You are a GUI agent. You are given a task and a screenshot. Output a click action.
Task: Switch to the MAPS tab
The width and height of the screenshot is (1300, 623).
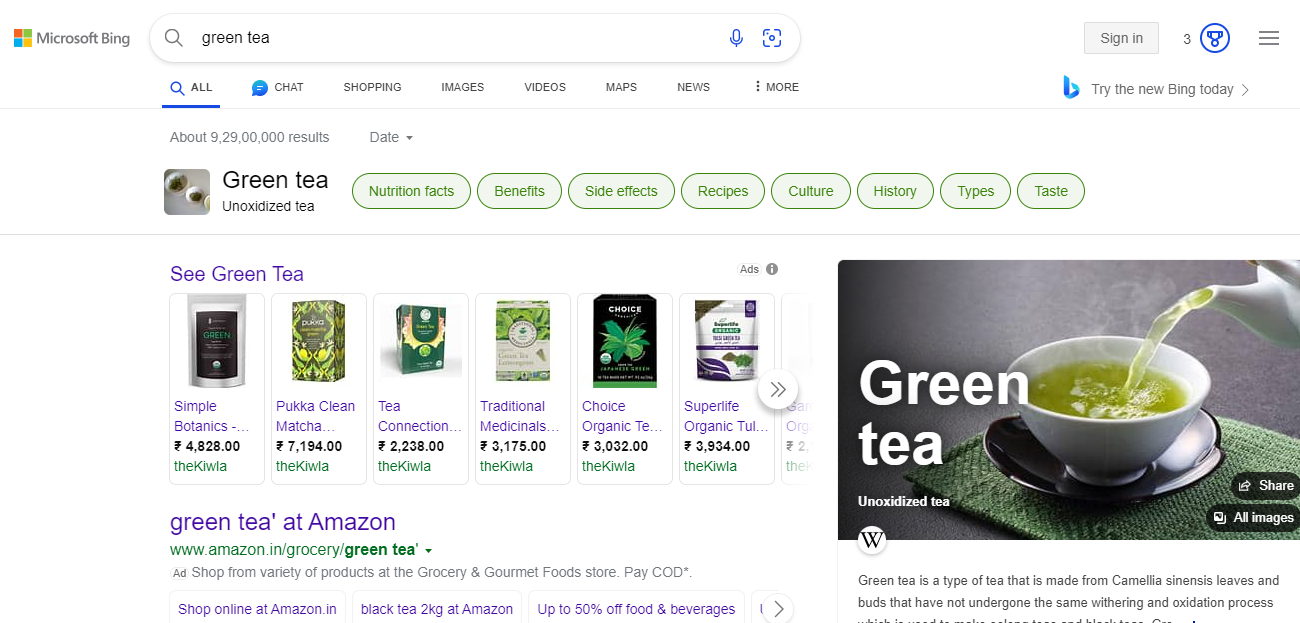[621, 87]
